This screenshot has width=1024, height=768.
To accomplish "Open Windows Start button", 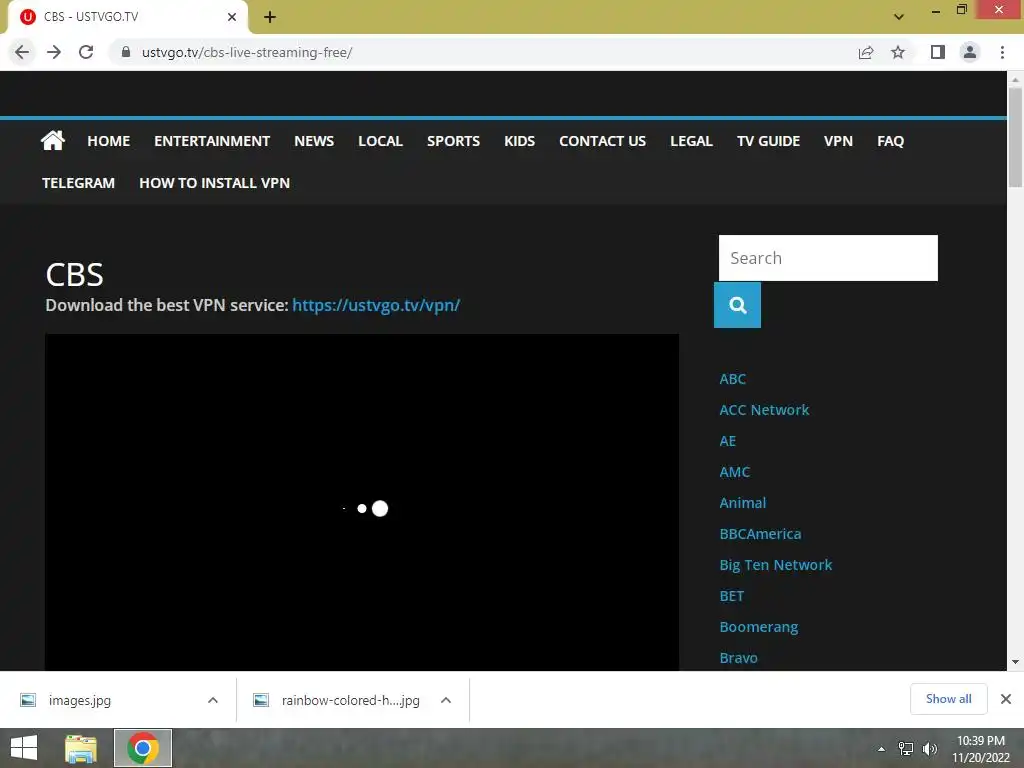I will pyautogui.click(x=24, y=748).
